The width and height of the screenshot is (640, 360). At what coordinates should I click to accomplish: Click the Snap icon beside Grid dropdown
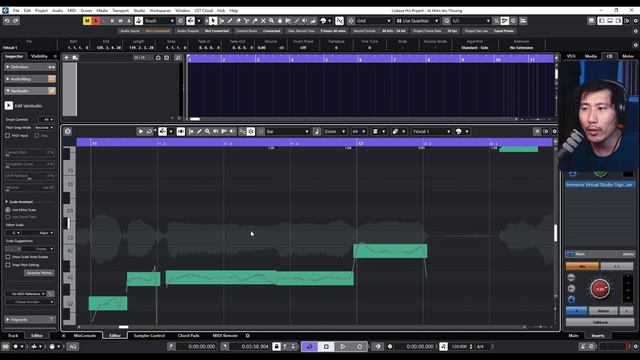pyautogui.click(x=351, y=21)
